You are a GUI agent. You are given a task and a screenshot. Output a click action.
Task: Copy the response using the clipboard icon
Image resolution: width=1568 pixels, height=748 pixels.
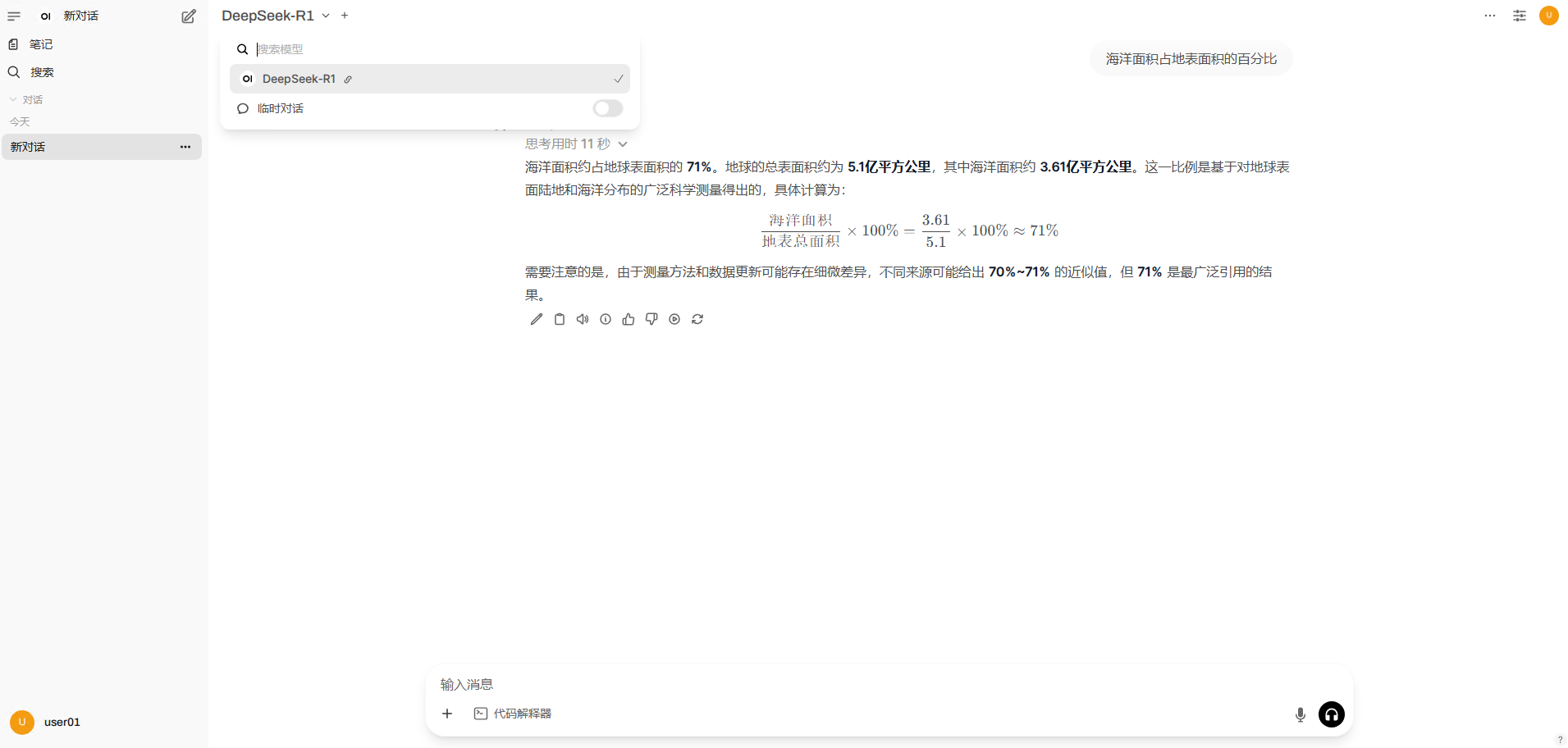[x=559, y=319]
